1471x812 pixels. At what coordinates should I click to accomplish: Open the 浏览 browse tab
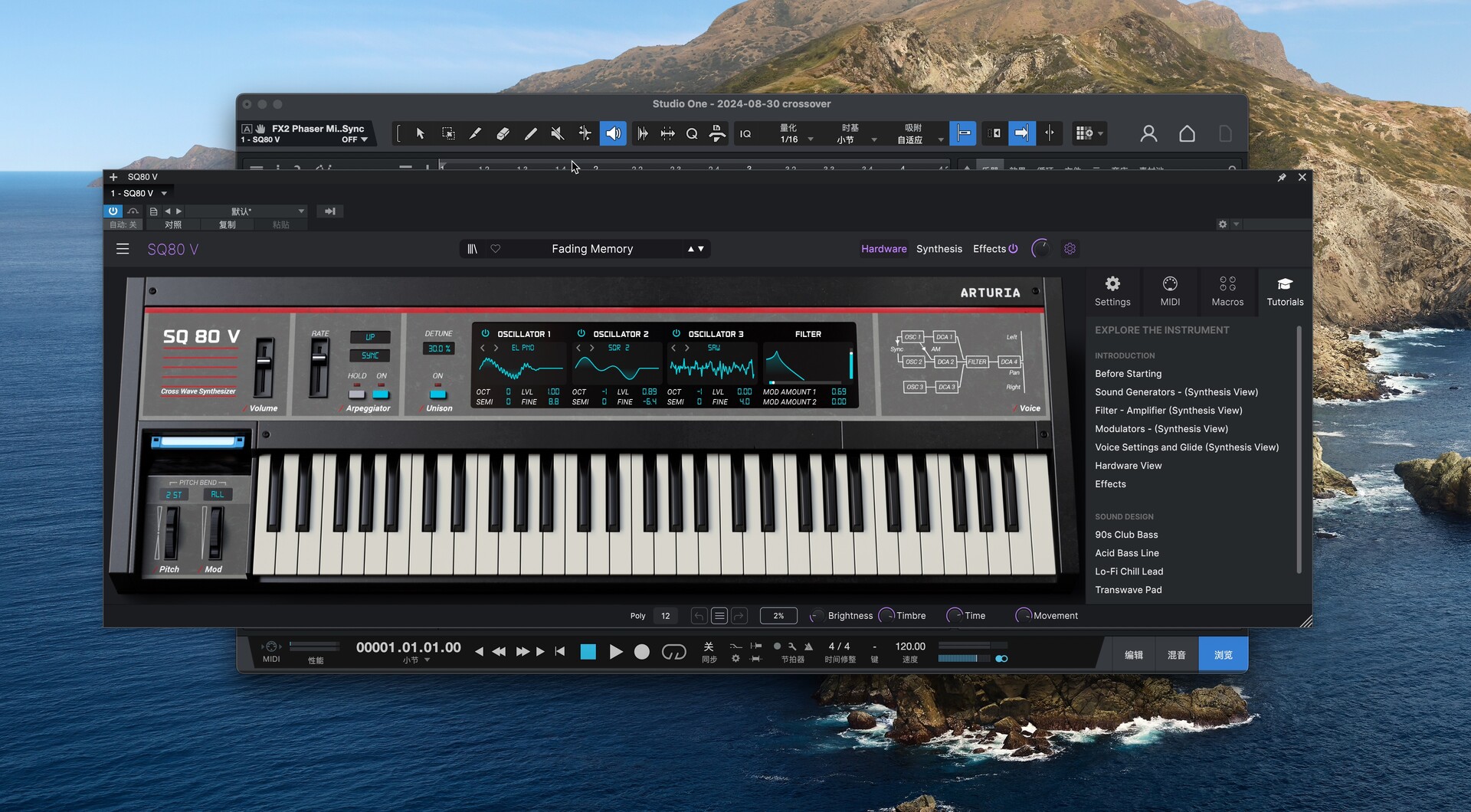coord(1224,655)
